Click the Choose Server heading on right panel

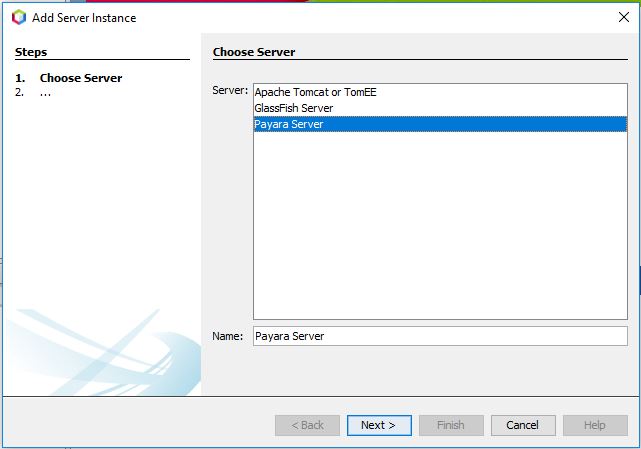pos(254,52)
